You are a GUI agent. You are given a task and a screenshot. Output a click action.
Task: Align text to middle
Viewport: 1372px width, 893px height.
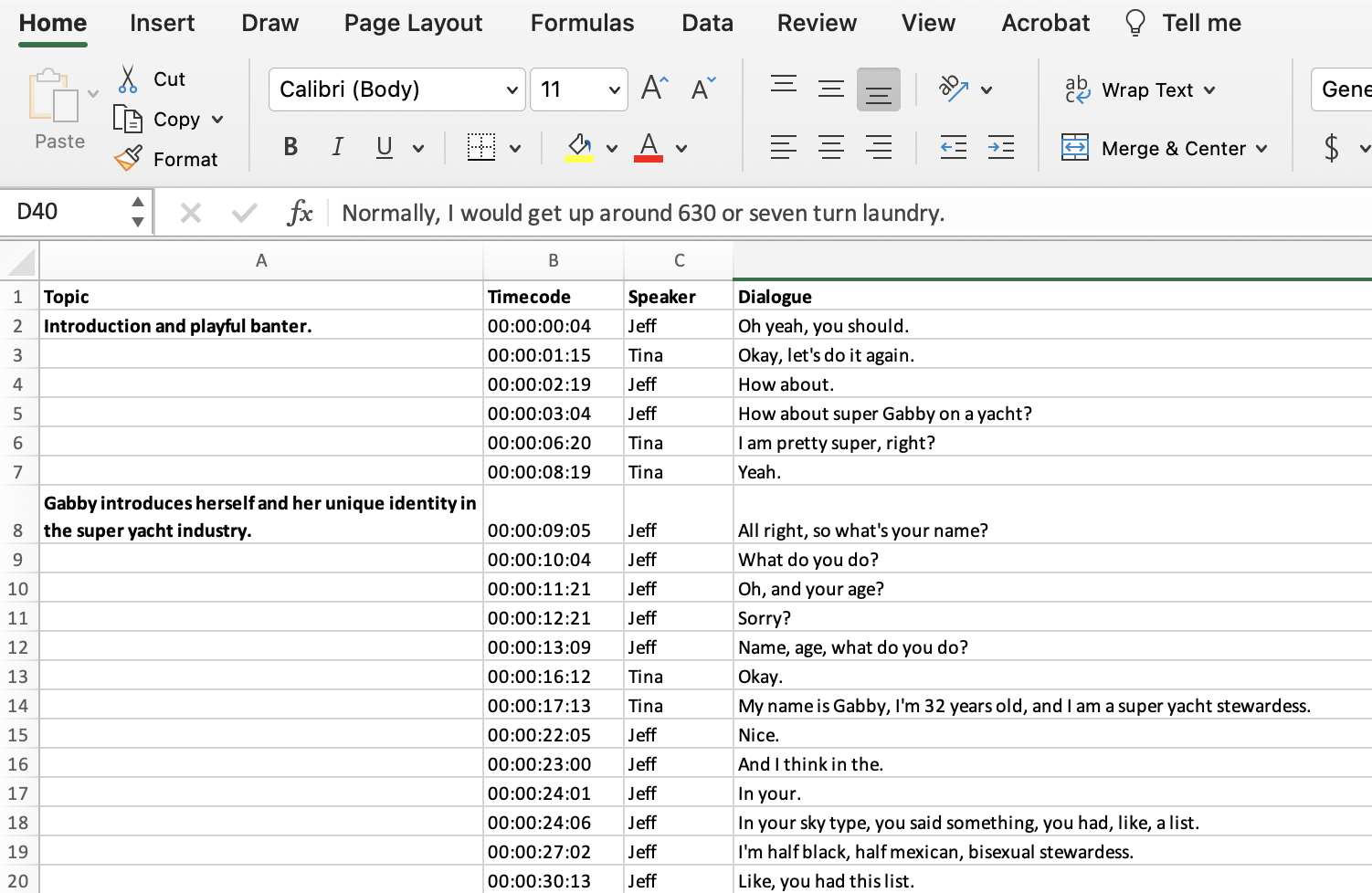pos(831,89)
